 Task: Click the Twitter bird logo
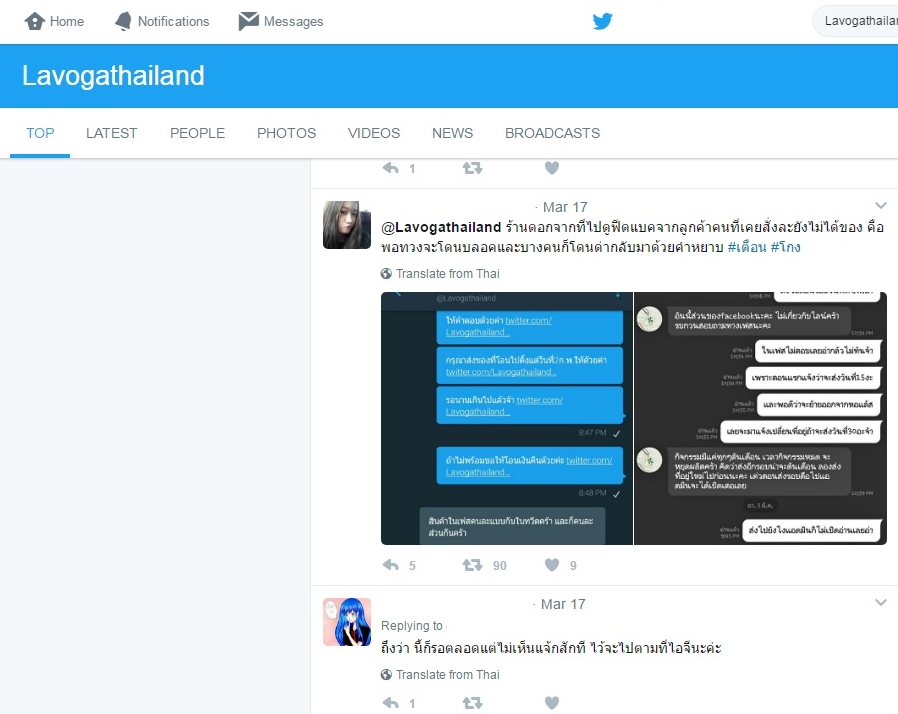(x=602, y=21)
